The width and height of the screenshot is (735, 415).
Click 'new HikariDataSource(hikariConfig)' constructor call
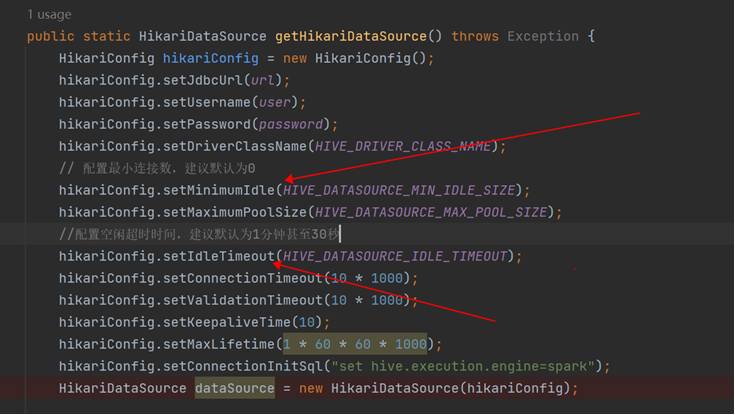click(435, 388)
